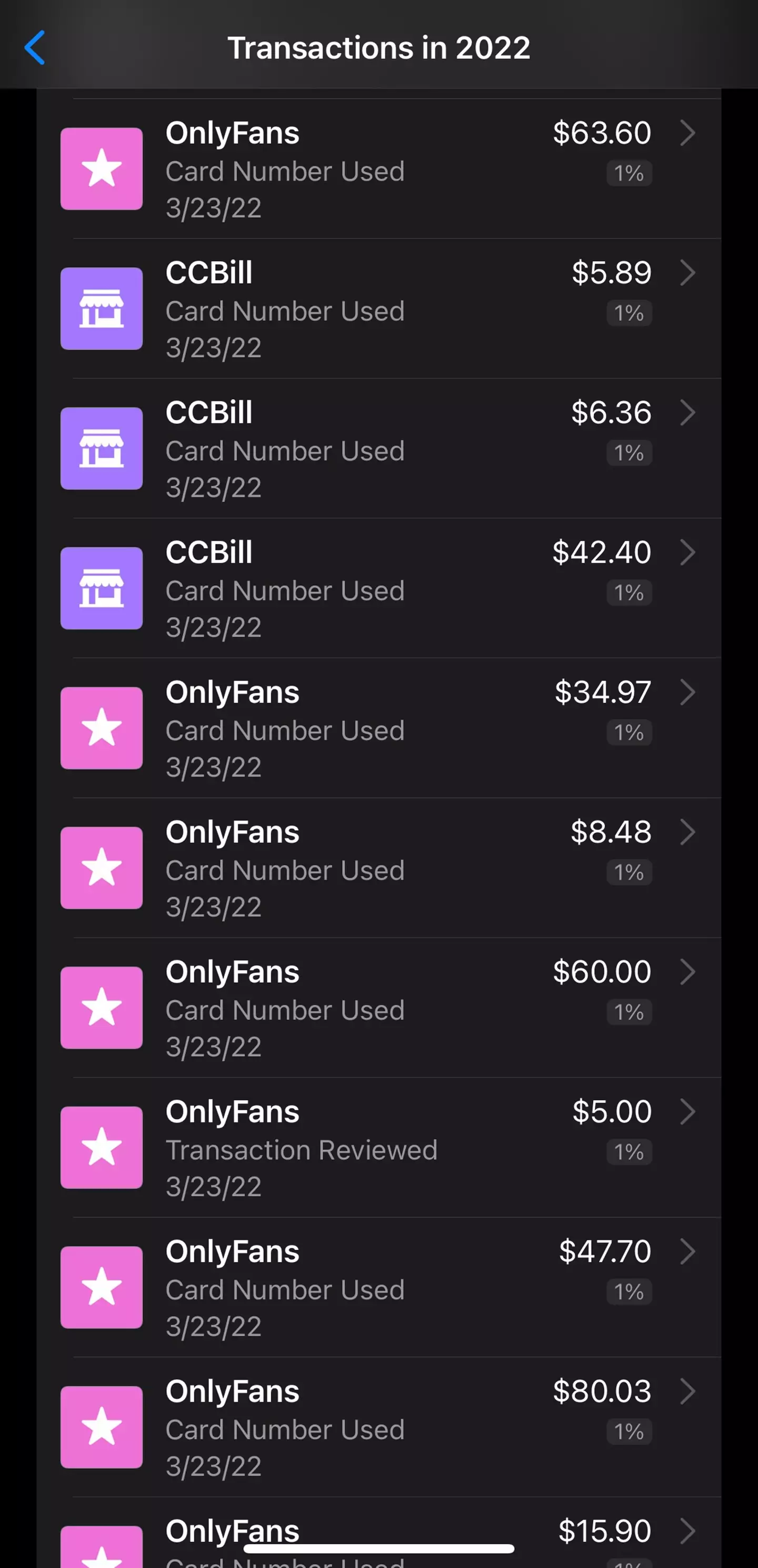The width and height of the screenshot is (758, 1568).
Task: Expand chevron beside the $63.60 amount
Action: pos(687,133)
